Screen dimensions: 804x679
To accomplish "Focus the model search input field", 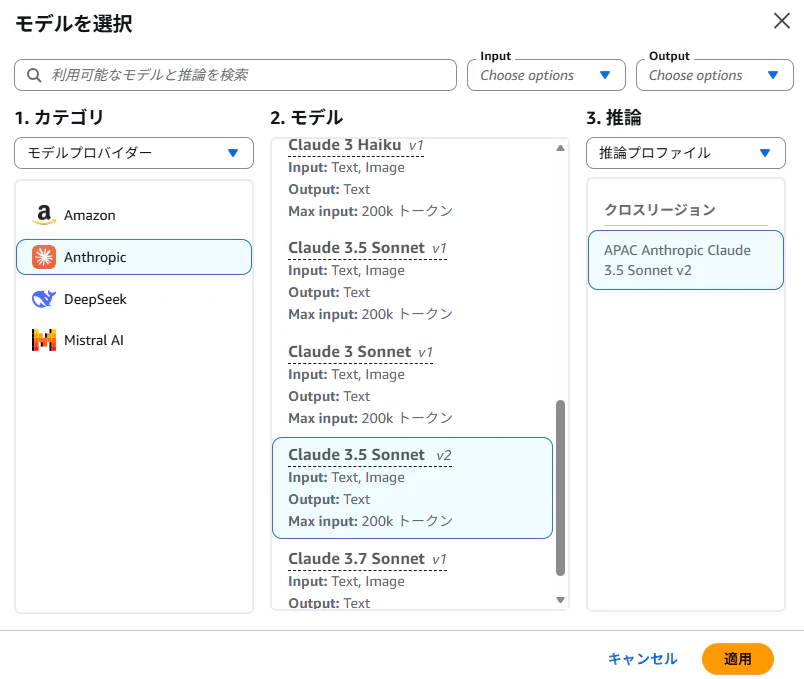I will pyautogui.click(x=235, y=75).
